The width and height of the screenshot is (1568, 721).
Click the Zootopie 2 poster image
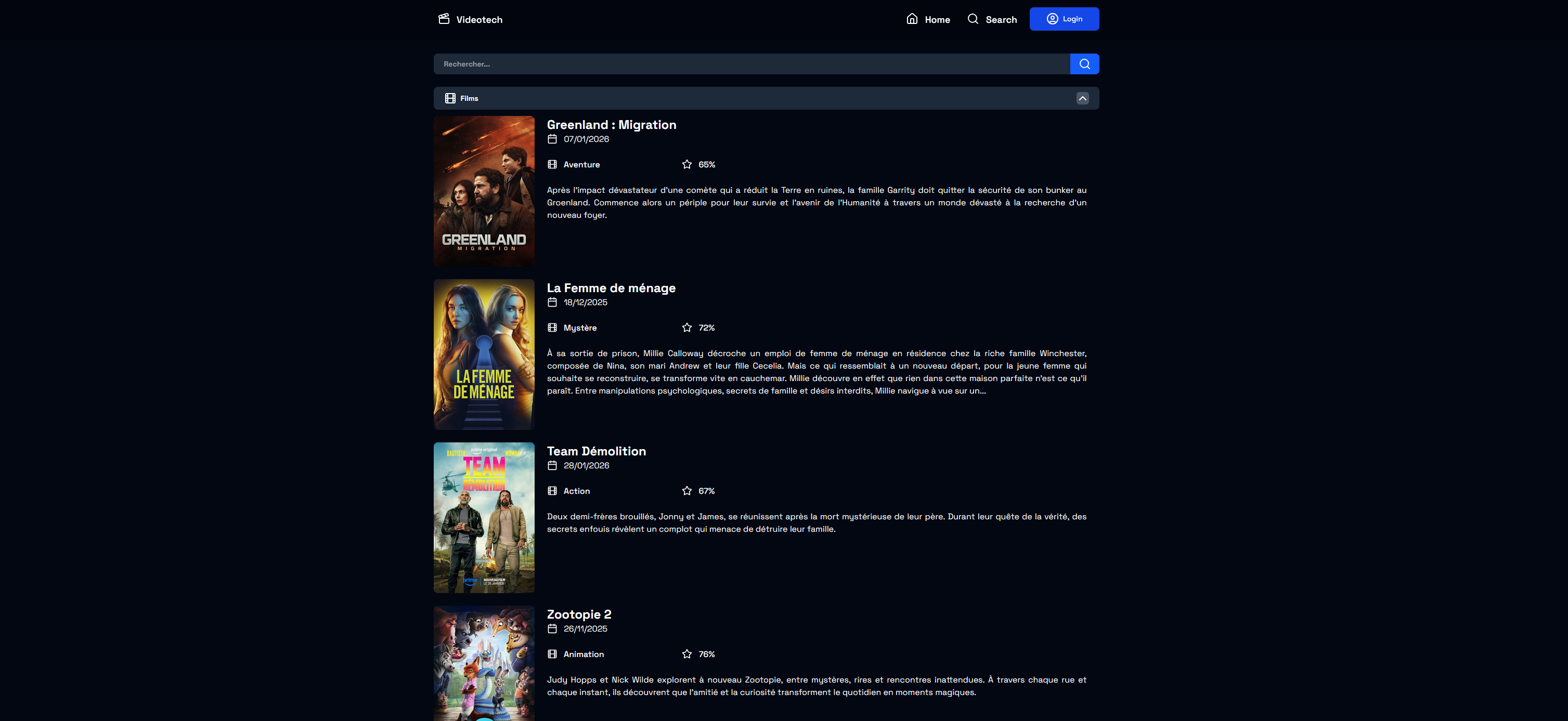coord(484,663)
